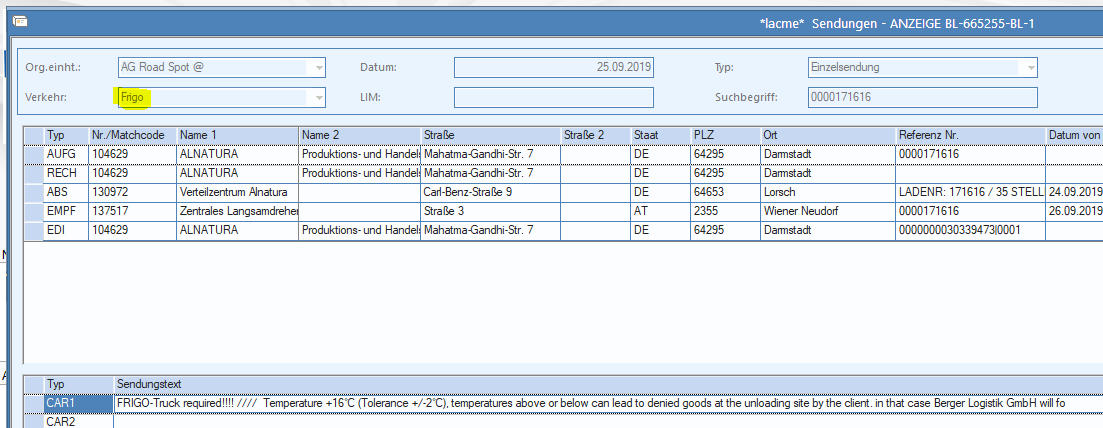Click the Ort column header

[827, 134]
